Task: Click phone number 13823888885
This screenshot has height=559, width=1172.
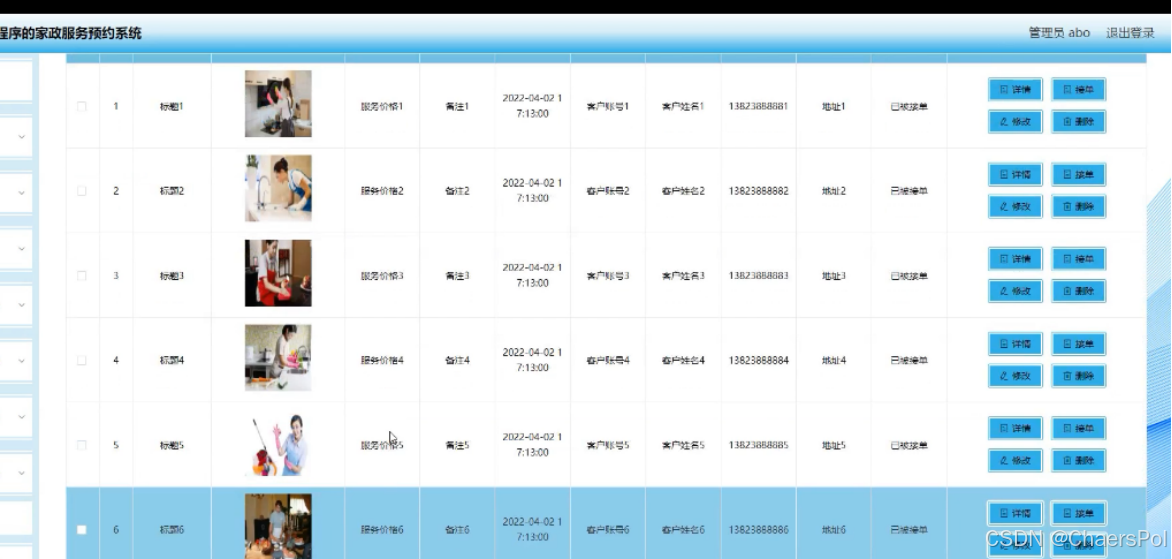Action: (758, 445)
